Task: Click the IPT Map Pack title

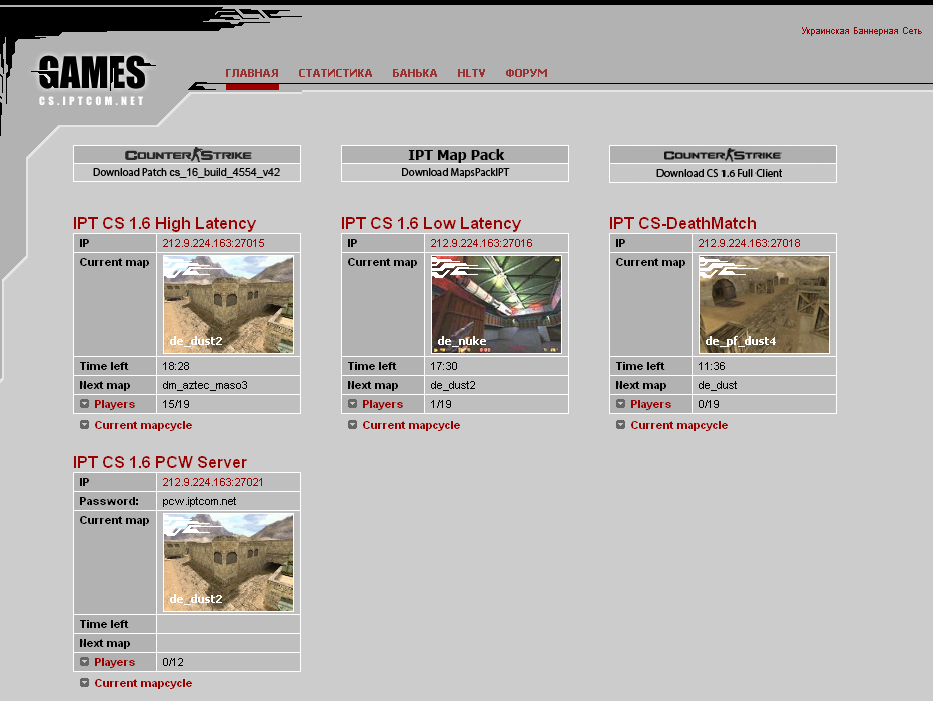Action: click(456, 155)
